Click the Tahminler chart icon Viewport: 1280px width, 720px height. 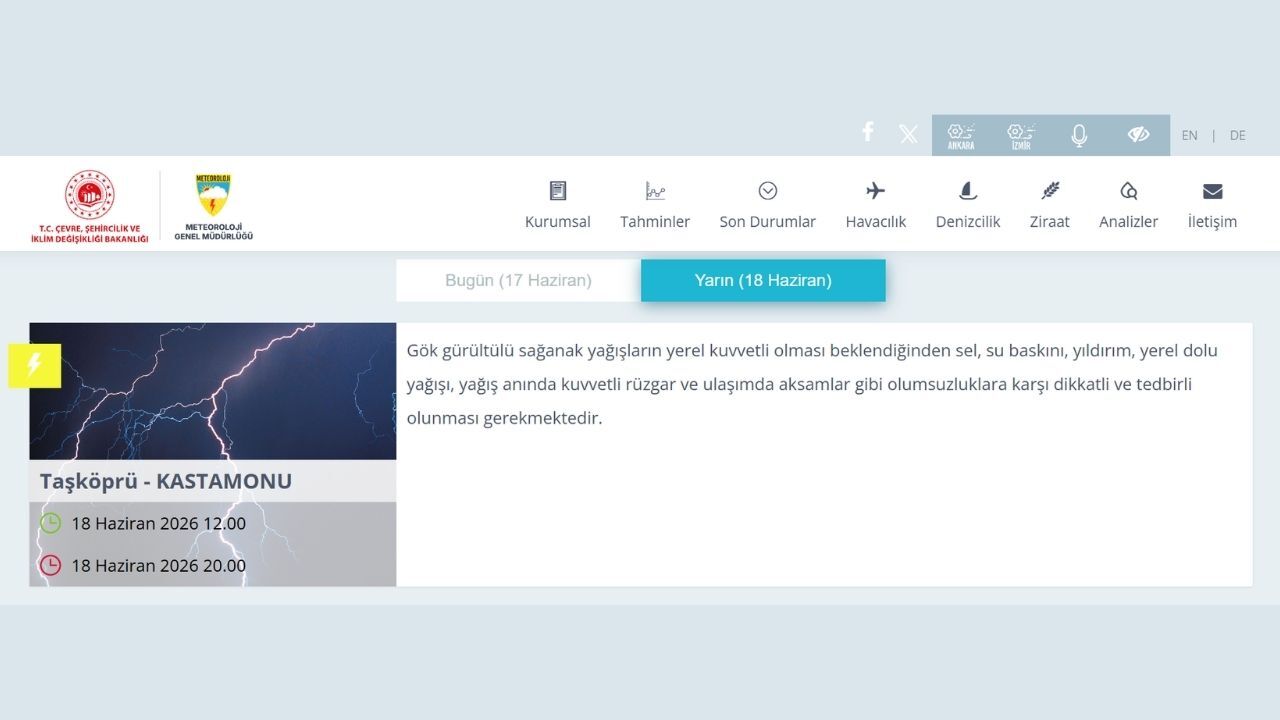point(655,191)
